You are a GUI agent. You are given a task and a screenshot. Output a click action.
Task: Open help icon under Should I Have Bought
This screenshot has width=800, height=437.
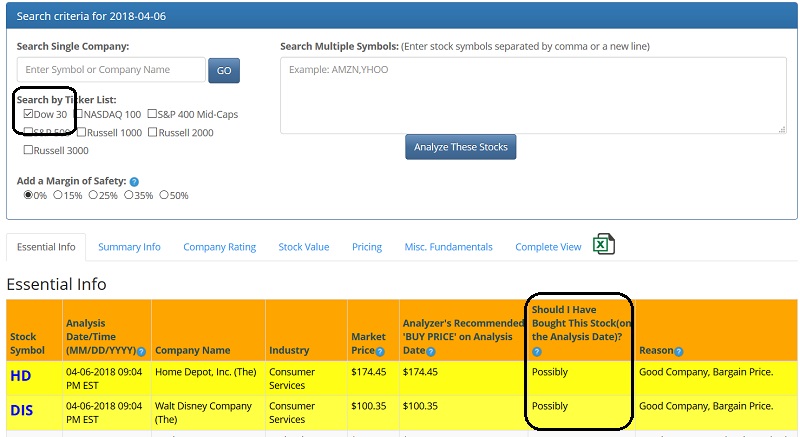(537, 351)
